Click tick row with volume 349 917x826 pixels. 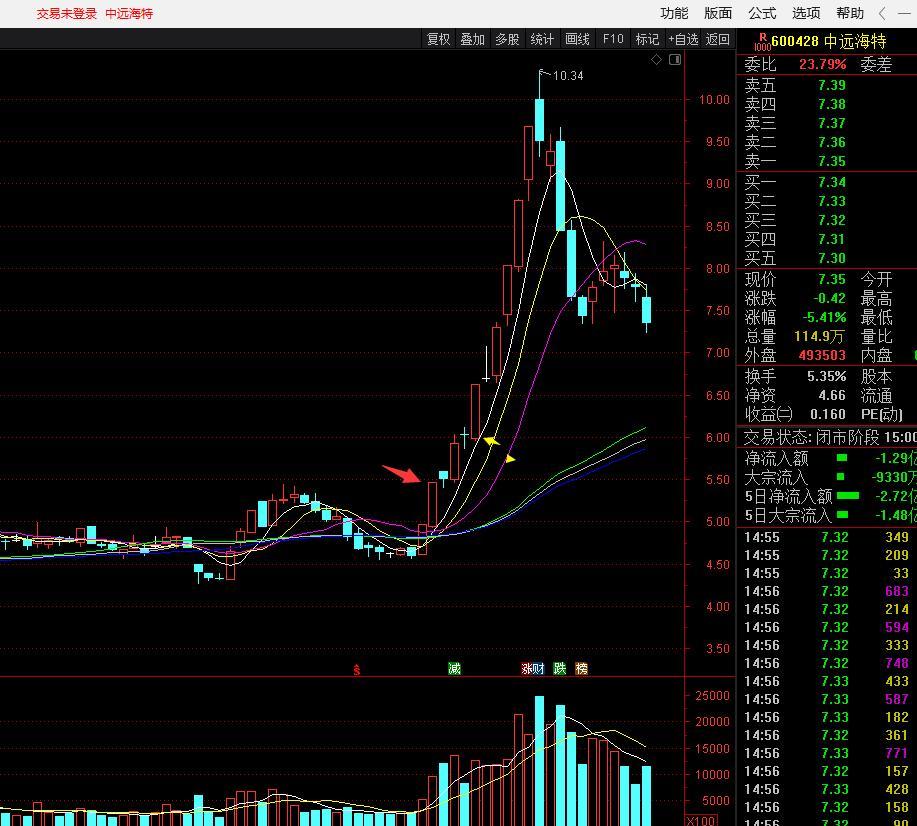click(x=826, y=537)
